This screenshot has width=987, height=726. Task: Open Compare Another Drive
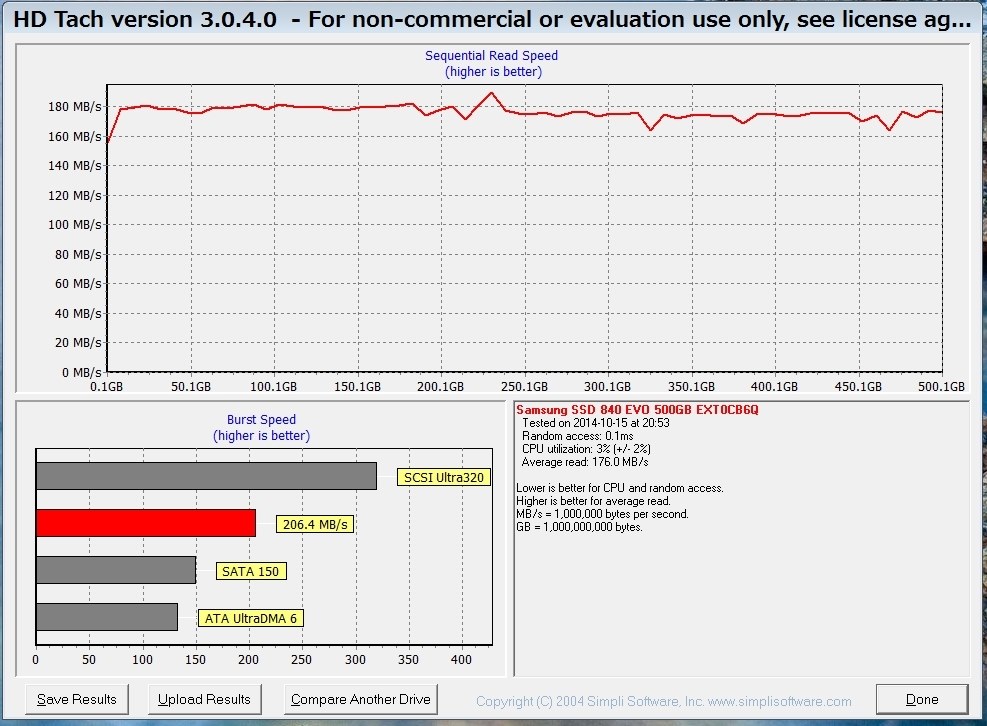tap(361, 699)
